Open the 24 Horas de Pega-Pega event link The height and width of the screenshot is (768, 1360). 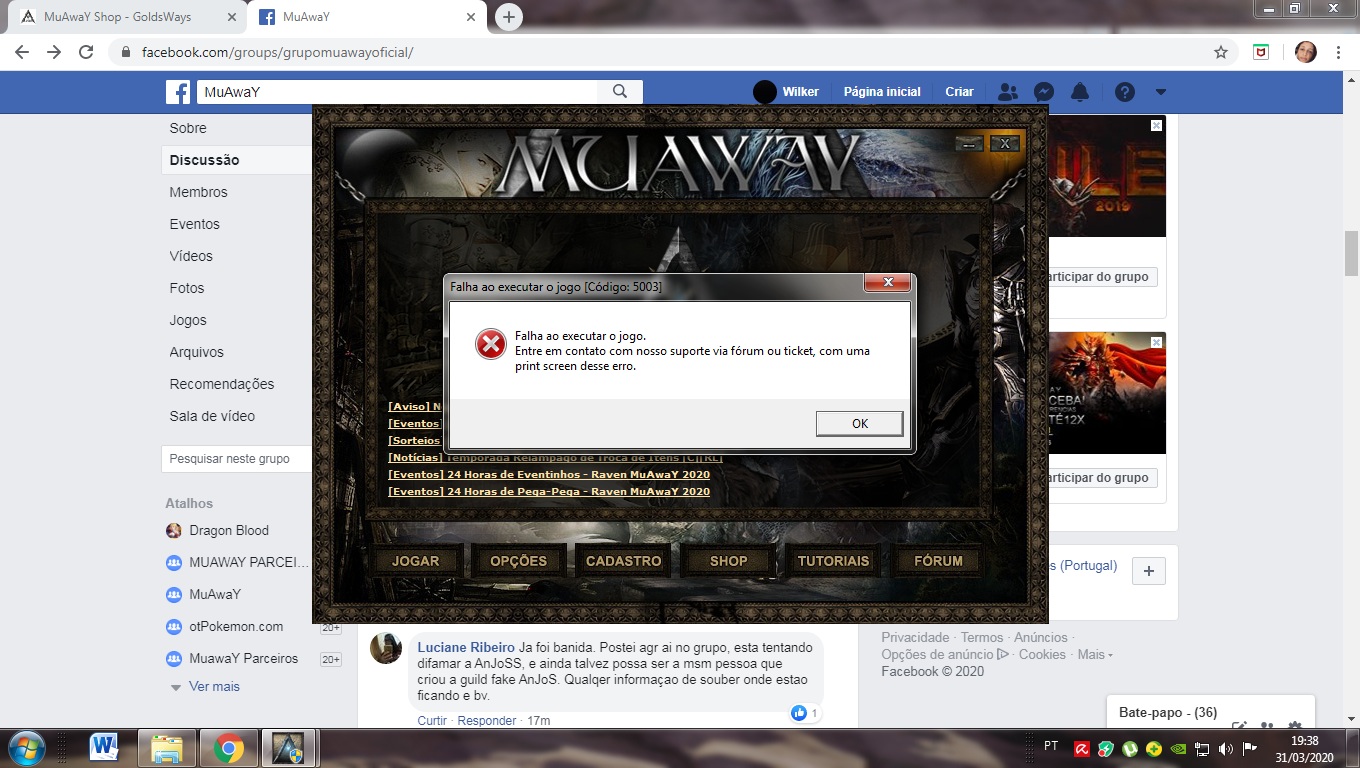point(549,491)
